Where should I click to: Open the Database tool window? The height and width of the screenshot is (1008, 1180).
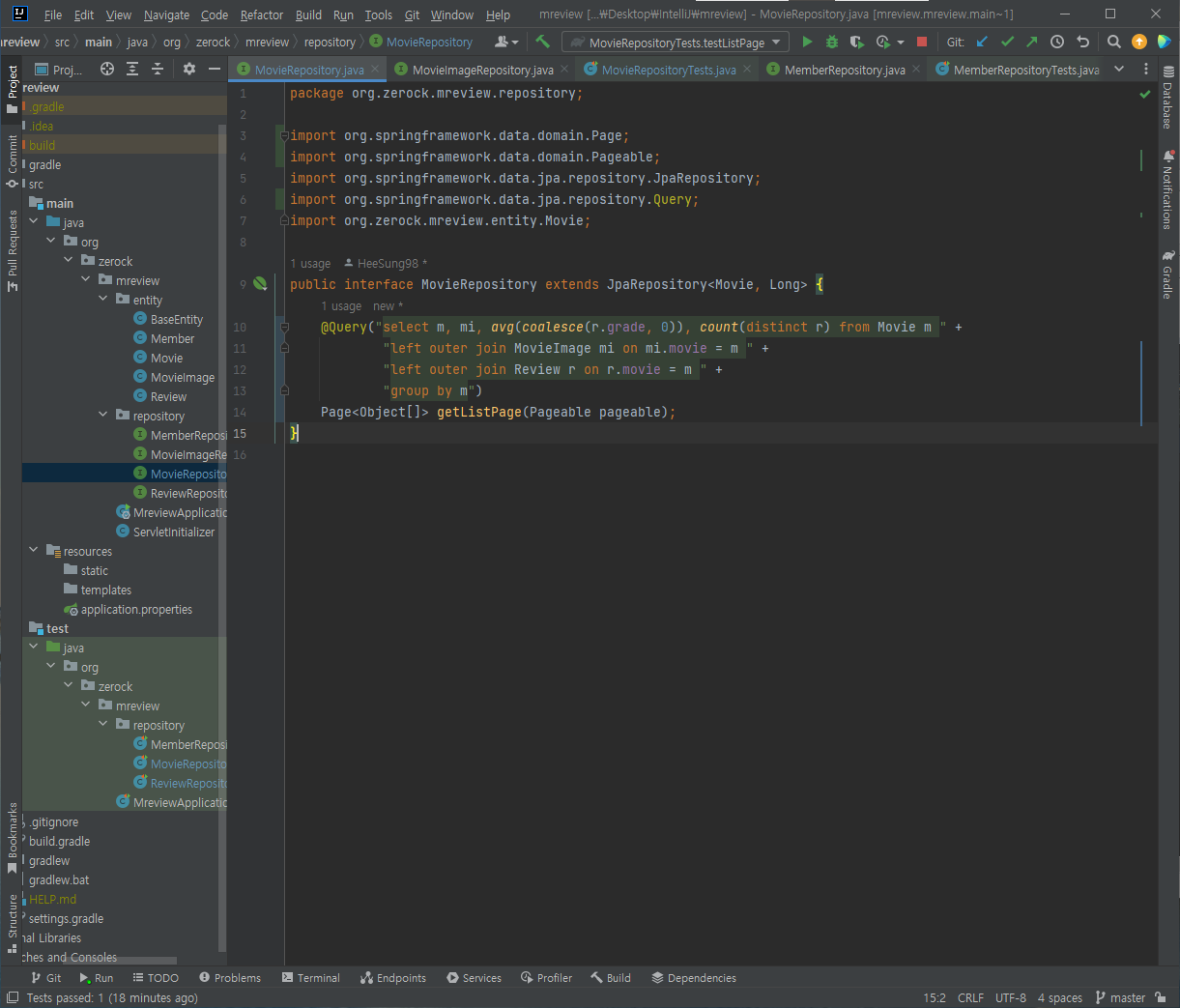pyautogui.click(x=1167, y=99)
